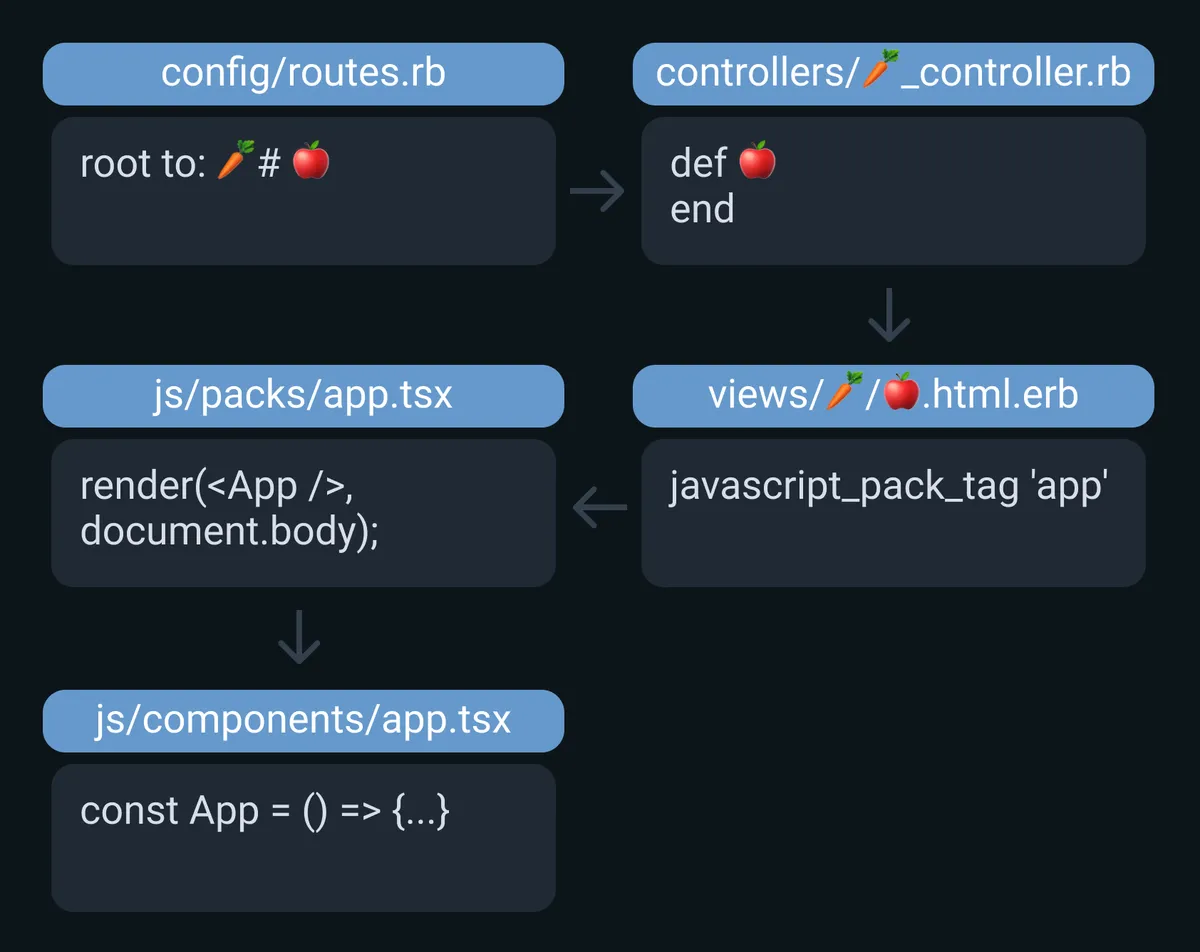The height and width of the screenshot is (952, 1200).
Task: Click the apple emoji in views header
Action: coord(902,393)
